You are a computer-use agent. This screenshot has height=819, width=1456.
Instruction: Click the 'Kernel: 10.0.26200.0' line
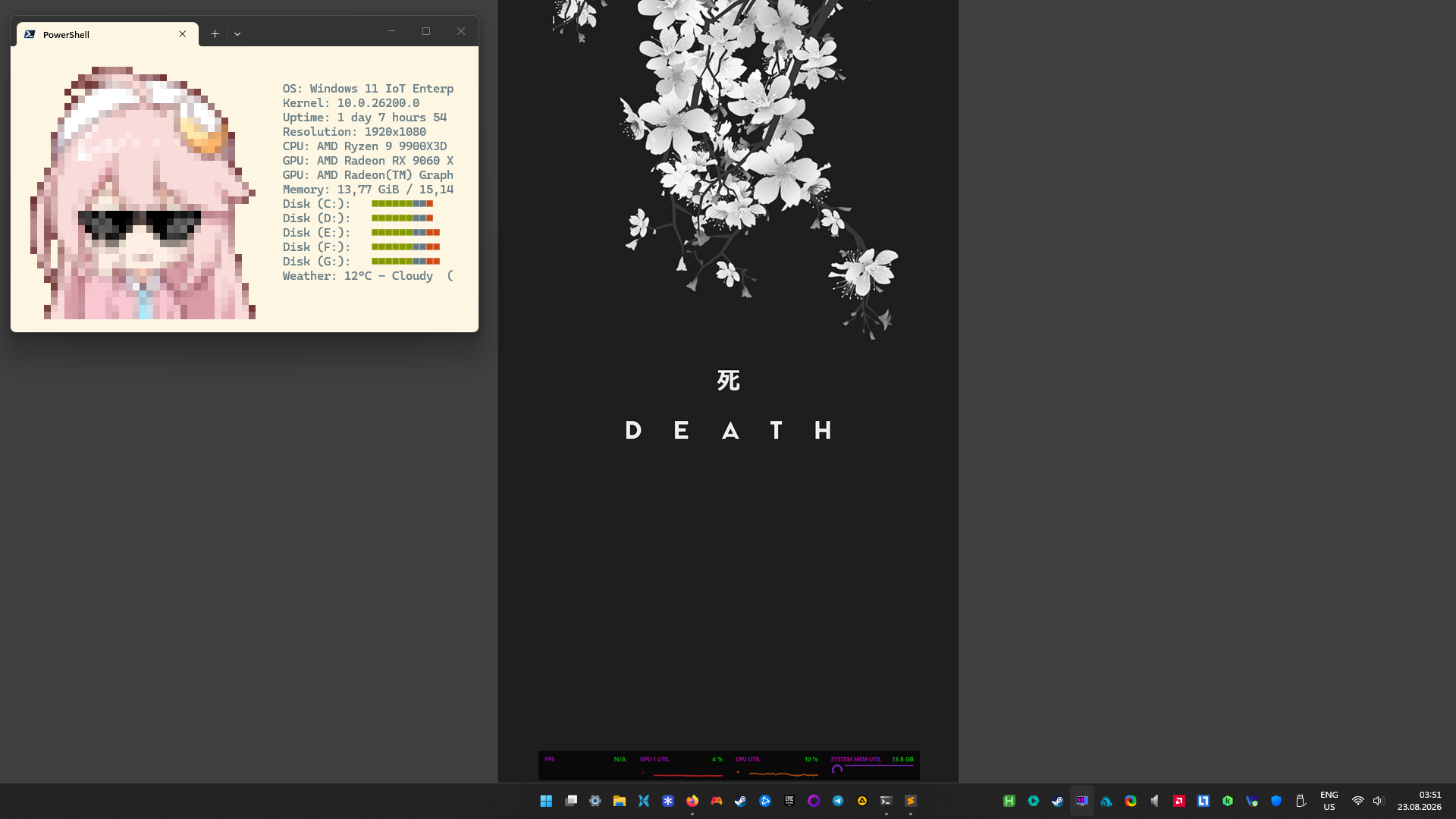[x=351, y=103]
